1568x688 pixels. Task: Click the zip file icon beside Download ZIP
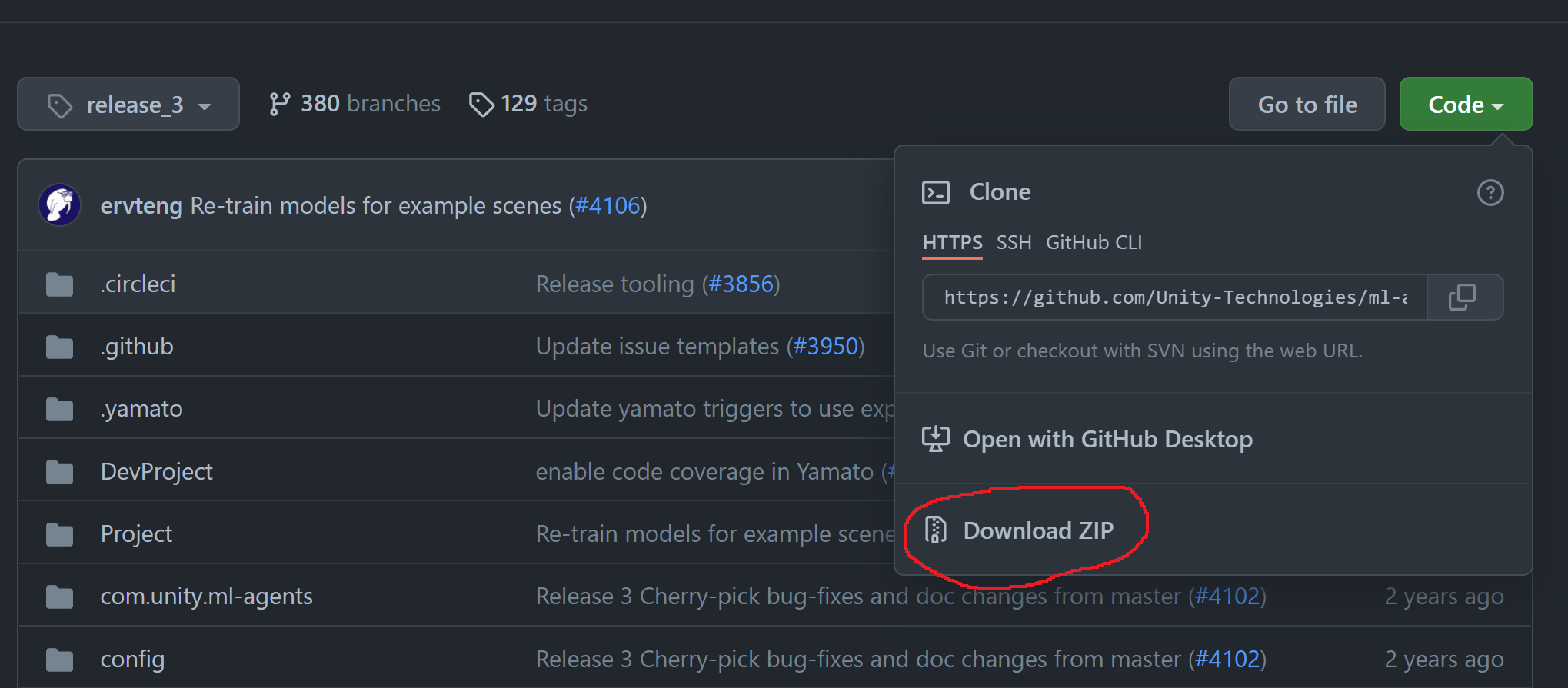coord(935,530)
